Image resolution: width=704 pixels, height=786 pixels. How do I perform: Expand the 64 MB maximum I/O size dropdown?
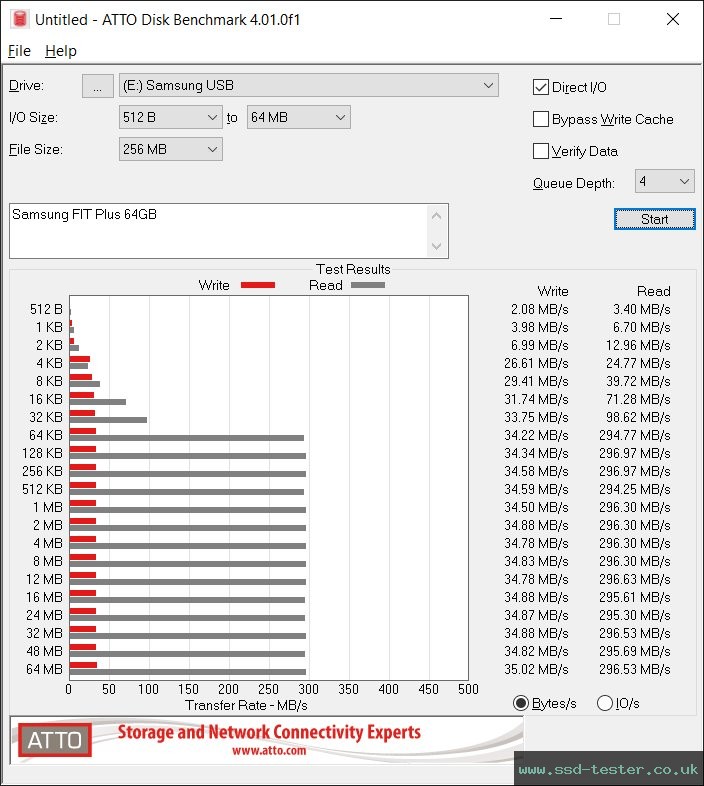(298, 117)
